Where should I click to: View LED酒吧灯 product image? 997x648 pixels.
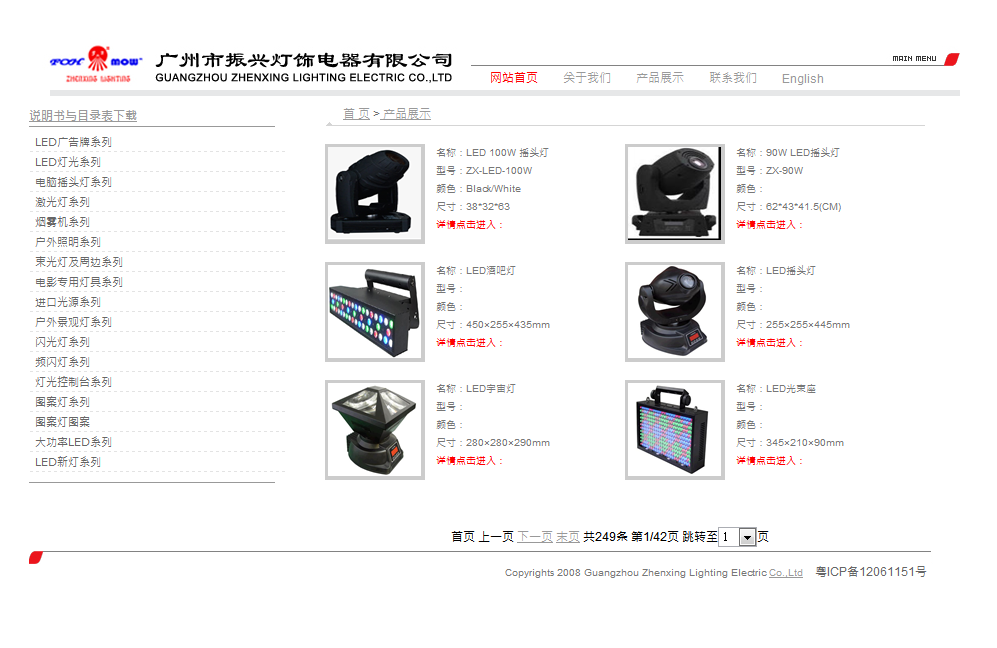coord(375,312)
